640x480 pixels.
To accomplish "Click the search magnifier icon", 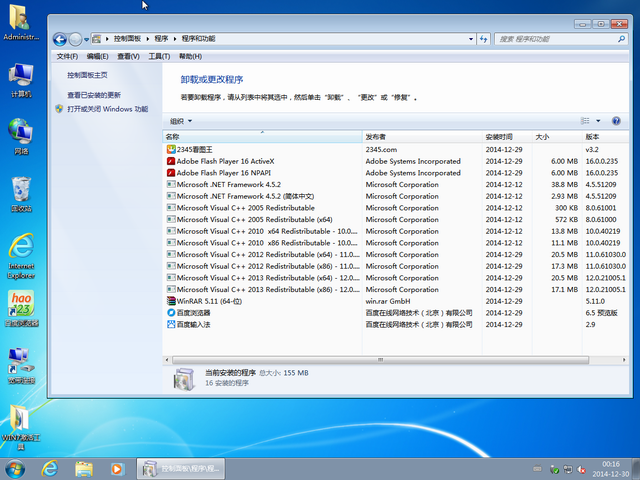I will pos(621,39).
